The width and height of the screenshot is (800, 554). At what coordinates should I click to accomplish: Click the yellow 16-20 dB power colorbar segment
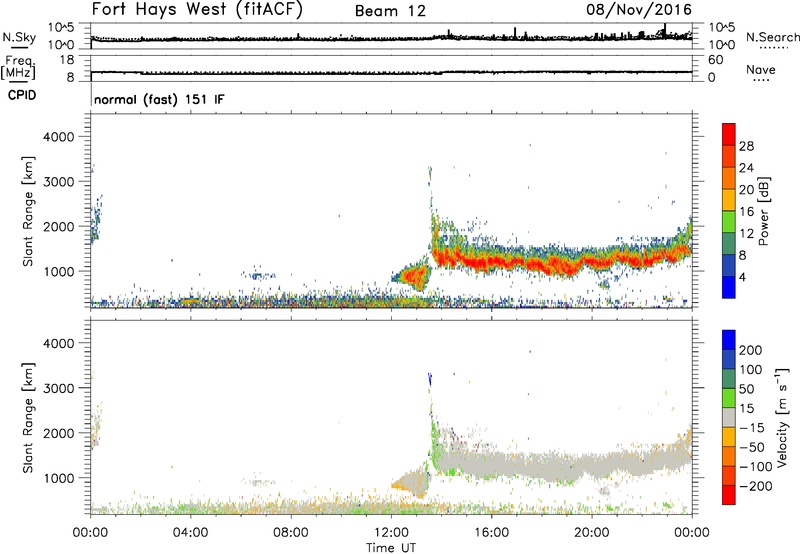tap(729, 200)
